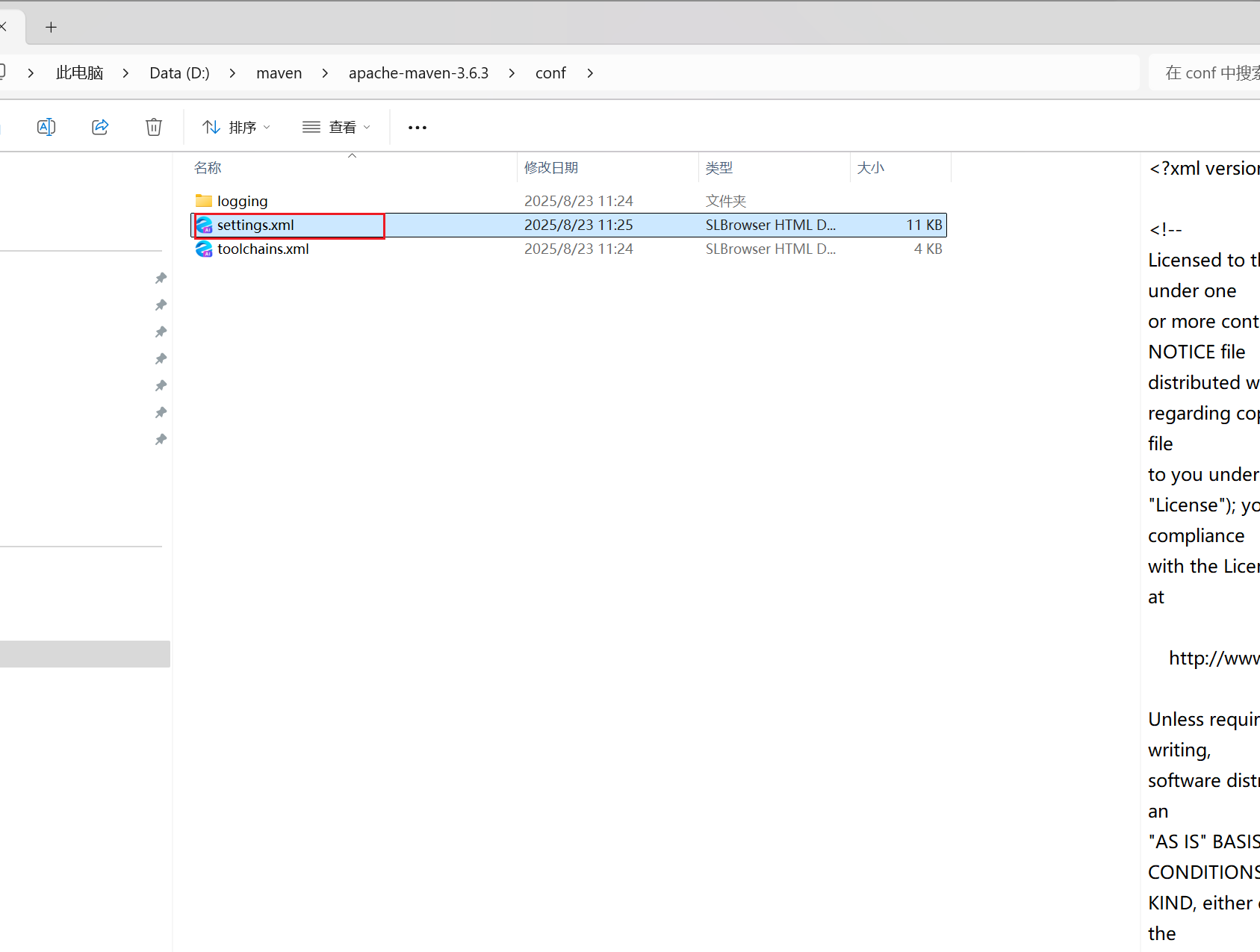Focus the 在 conf 中搜索 search box
This screenshot has width=1260, height=952.
pyautogui.click(x=1204, y=72)
